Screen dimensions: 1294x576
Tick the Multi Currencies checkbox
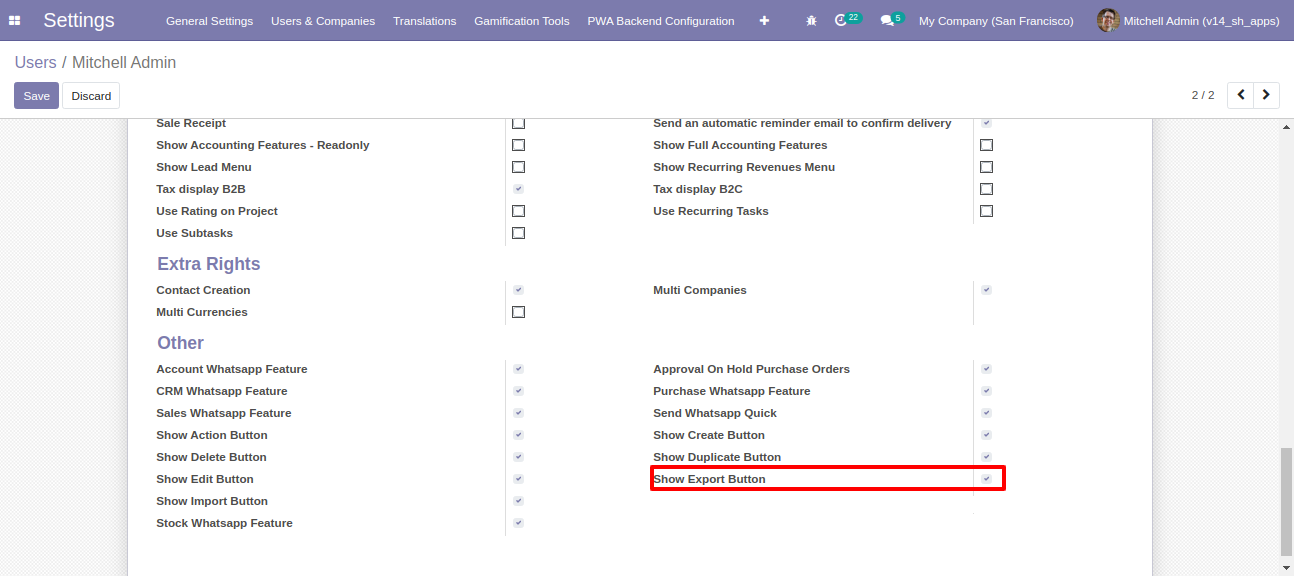(518, 312)
